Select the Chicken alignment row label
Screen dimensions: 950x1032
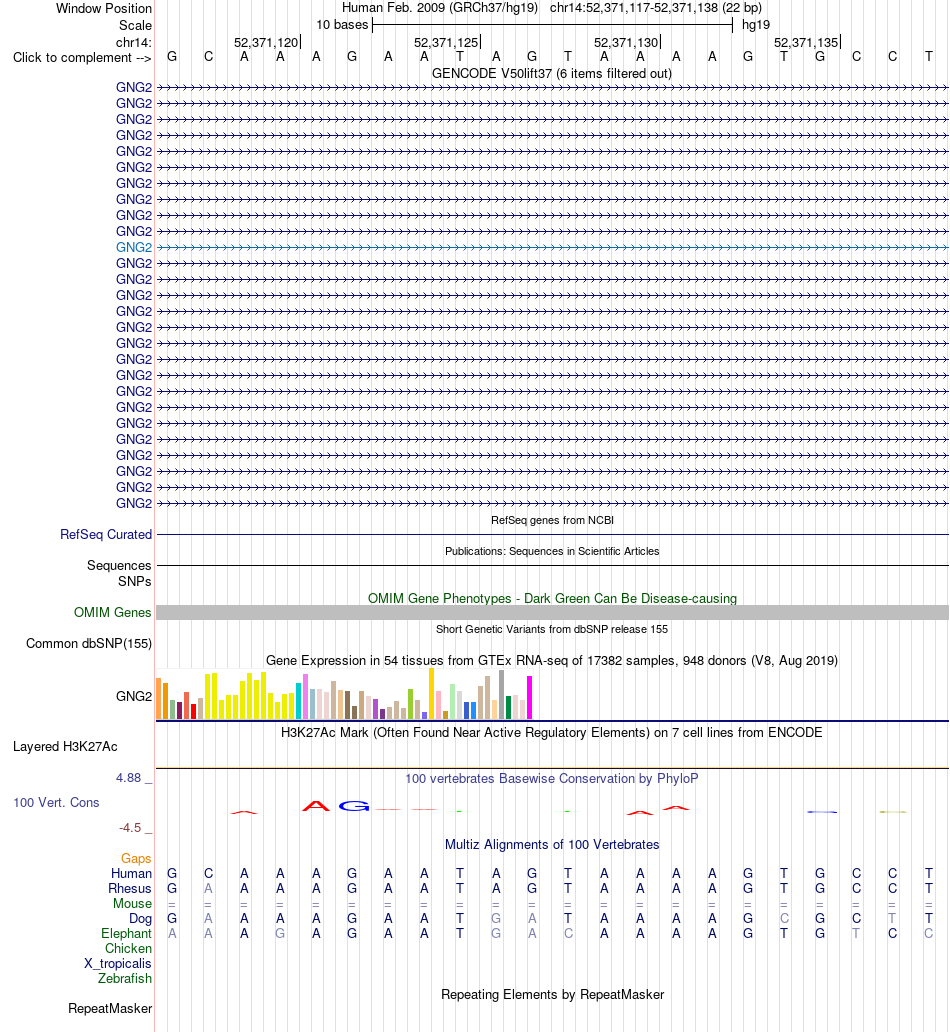(128, 949)
